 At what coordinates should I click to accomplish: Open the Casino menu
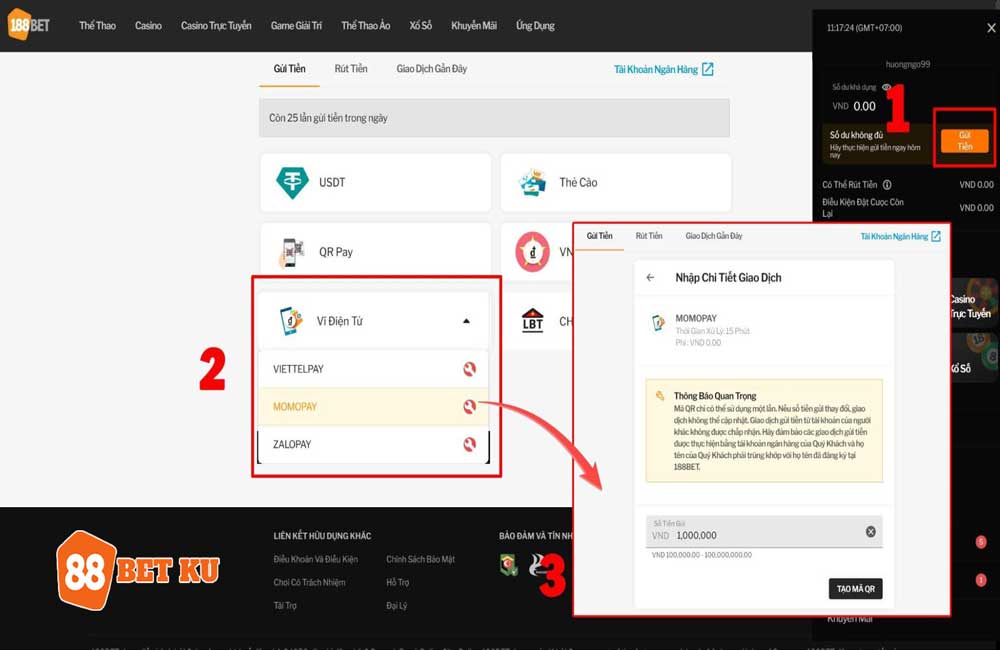coord(148,26)
